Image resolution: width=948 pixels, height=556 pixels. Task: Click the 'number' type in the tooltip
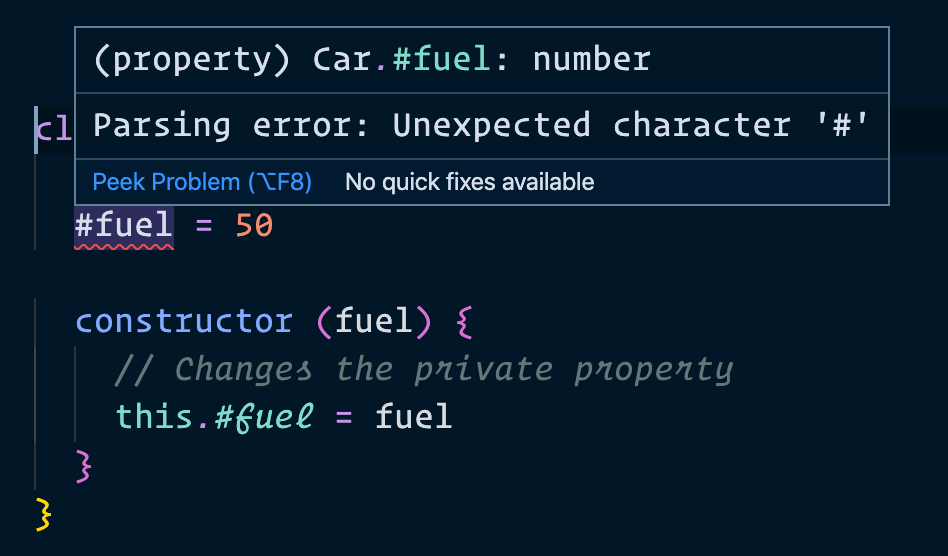[x=591, y=60]
